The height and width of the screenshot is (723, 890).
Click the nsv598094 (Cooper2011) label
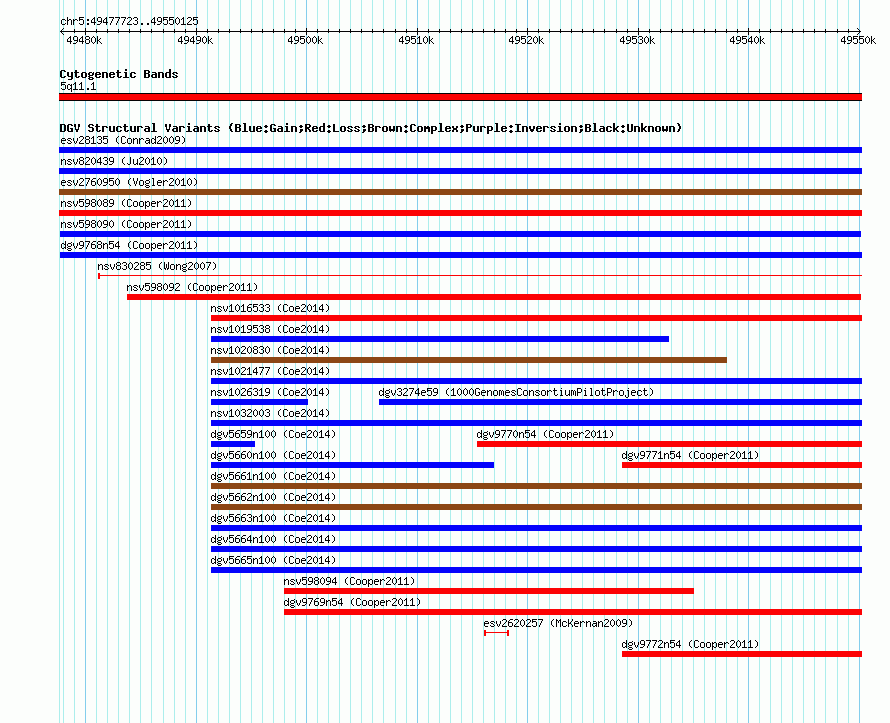coord(350,581)
